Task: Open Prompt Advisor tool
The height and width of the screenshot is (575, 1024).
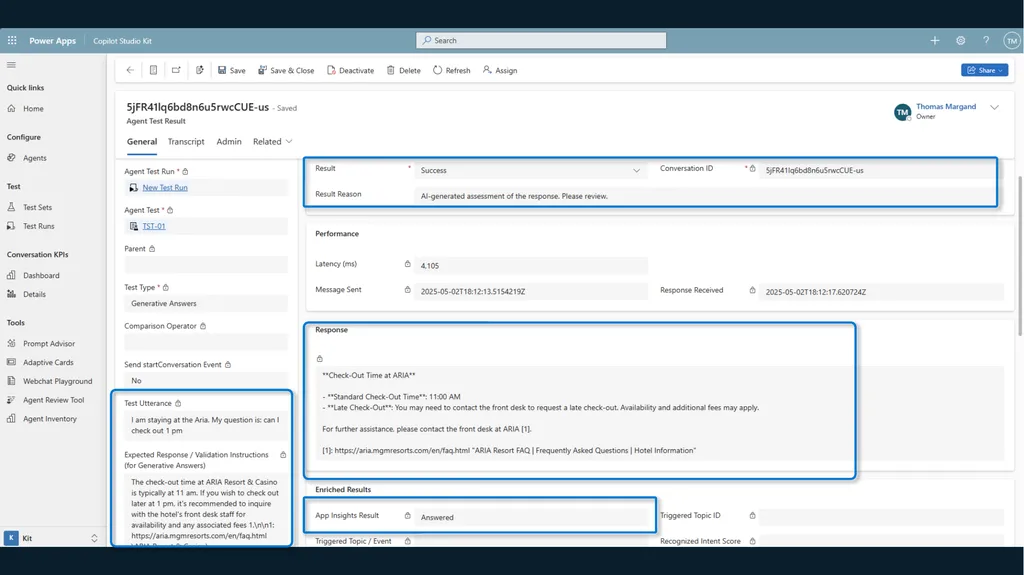Action: click(x=49, y=343)
